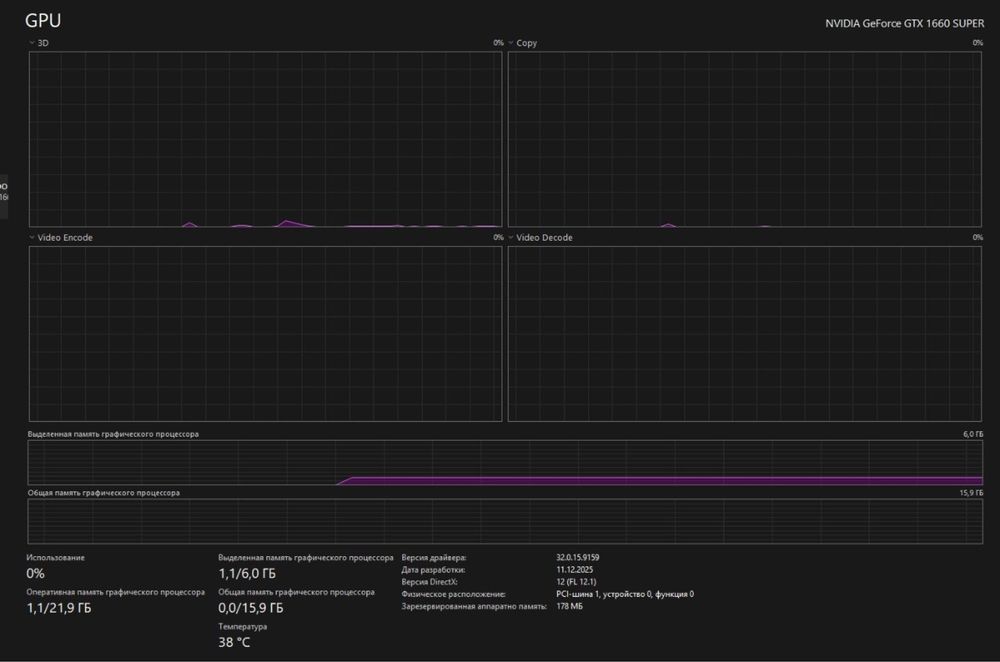Image resolution: width=1000 pixels, height=662 pixels.
Task: Click the NVIDIA GeForce GTX 1660 SUPER label
Action: coord(904,24)
